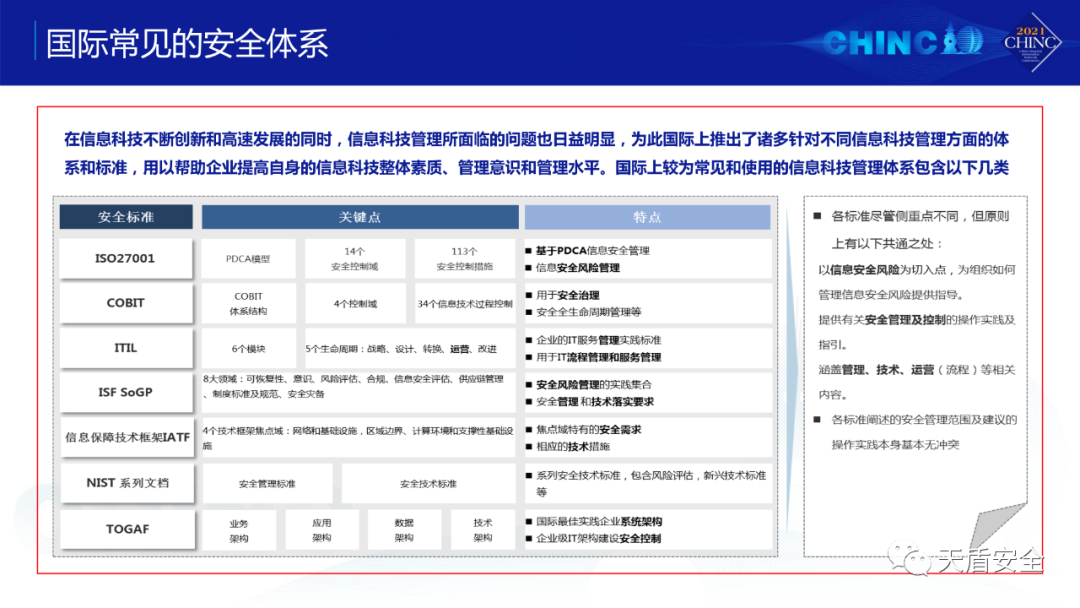Select the slide title 国际常见的安全体系

(x=187, y=43)
